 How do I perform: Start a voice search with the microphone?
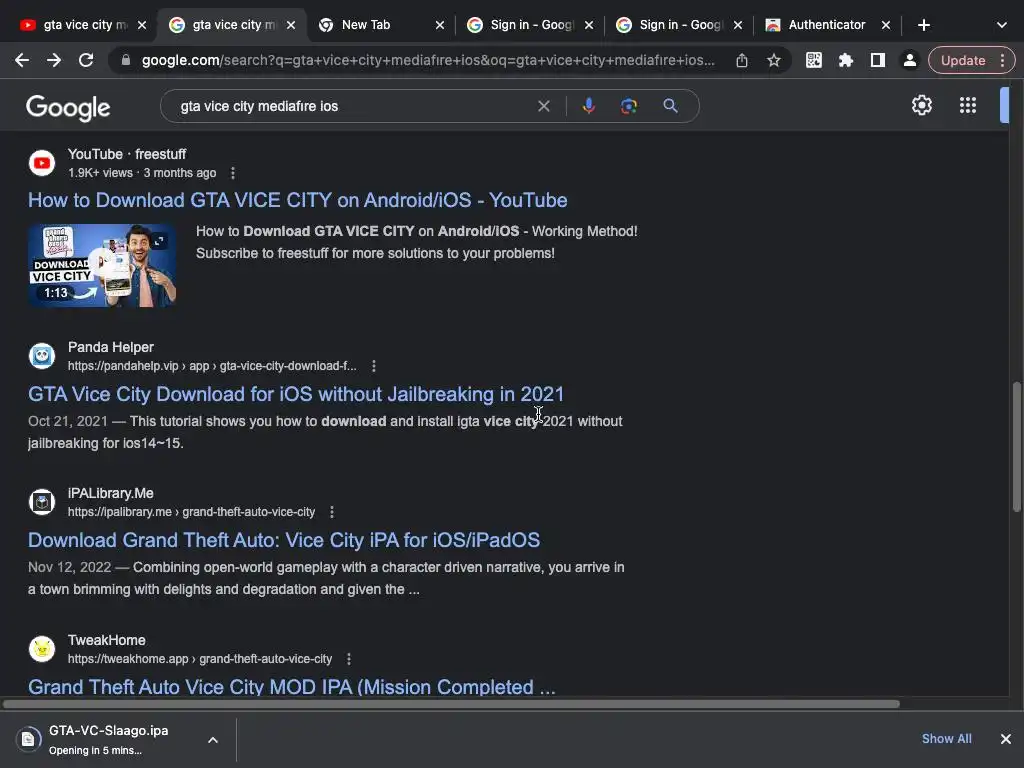tap(588, 106)
